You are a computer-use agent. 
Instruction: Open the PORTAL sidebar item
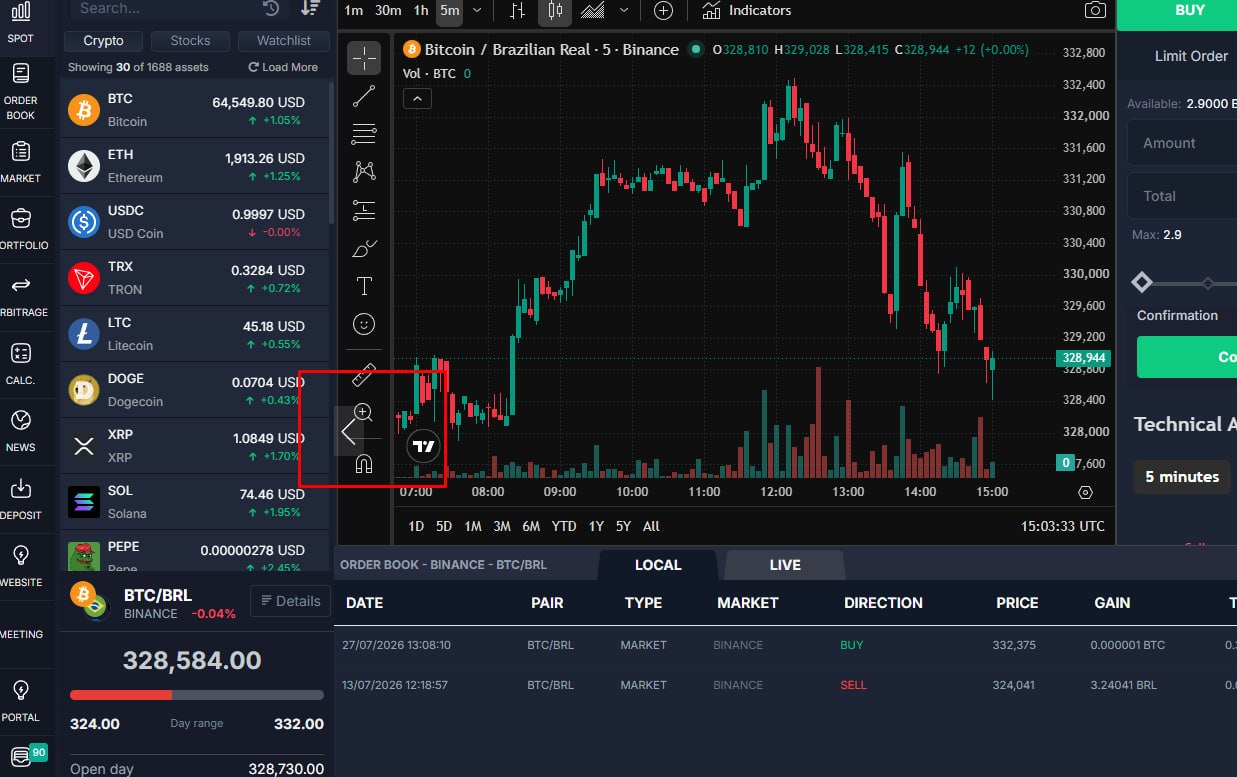[20, 700]
